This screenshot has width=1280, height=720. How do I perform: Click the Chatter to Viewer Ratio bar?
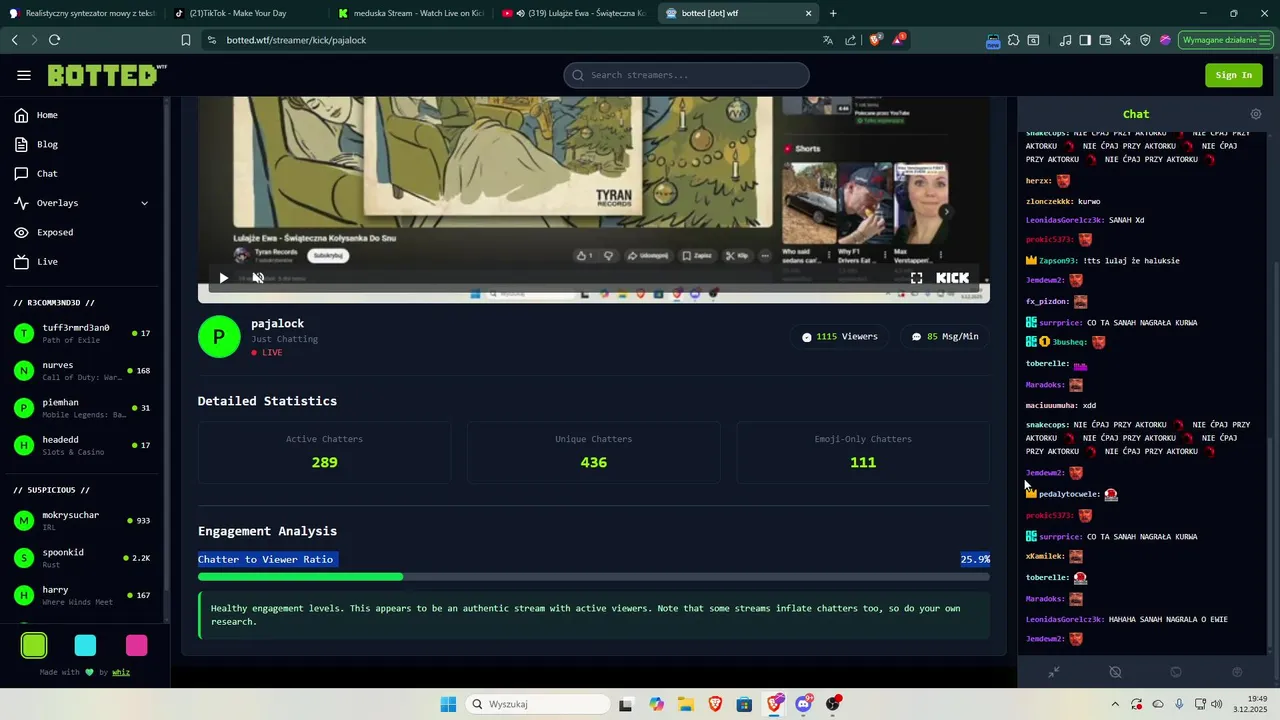(594, 577)
